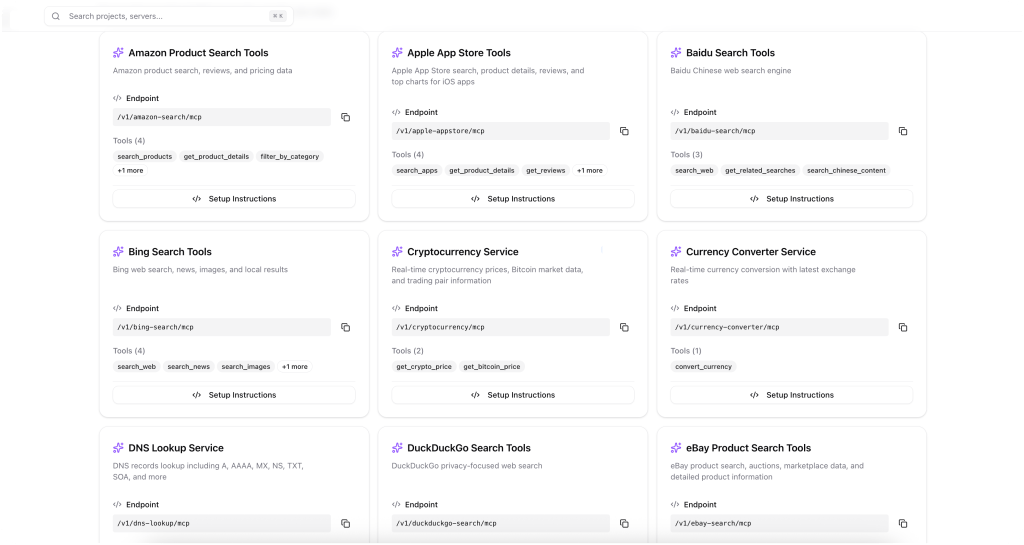The width and height of the screenshot is (1024, 545).
Task: Click the code icon next to eBay's Endpoint label
Action: [675, 505]
